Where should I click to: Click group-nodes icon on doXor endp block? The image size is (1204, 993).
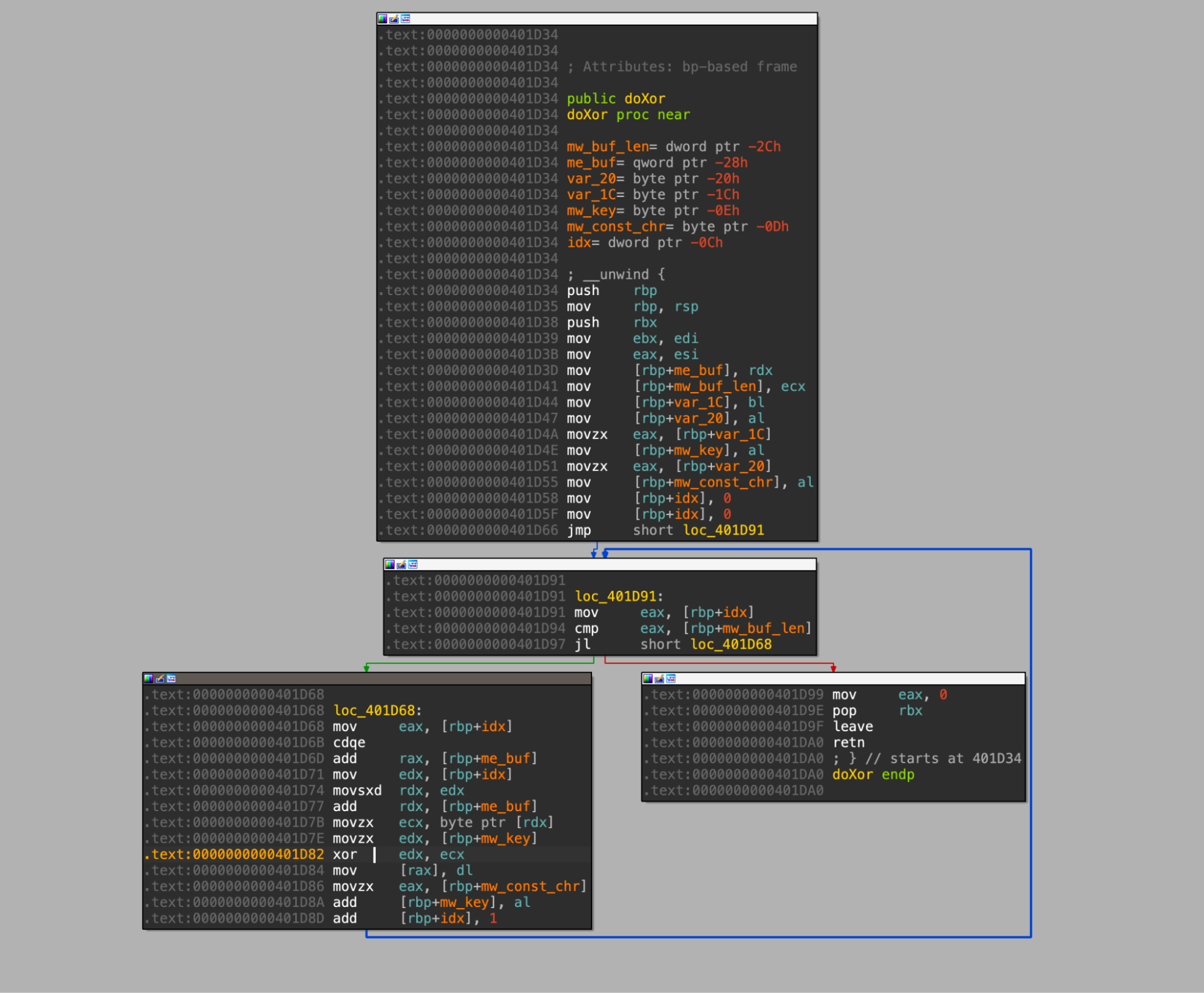[671, 679]
